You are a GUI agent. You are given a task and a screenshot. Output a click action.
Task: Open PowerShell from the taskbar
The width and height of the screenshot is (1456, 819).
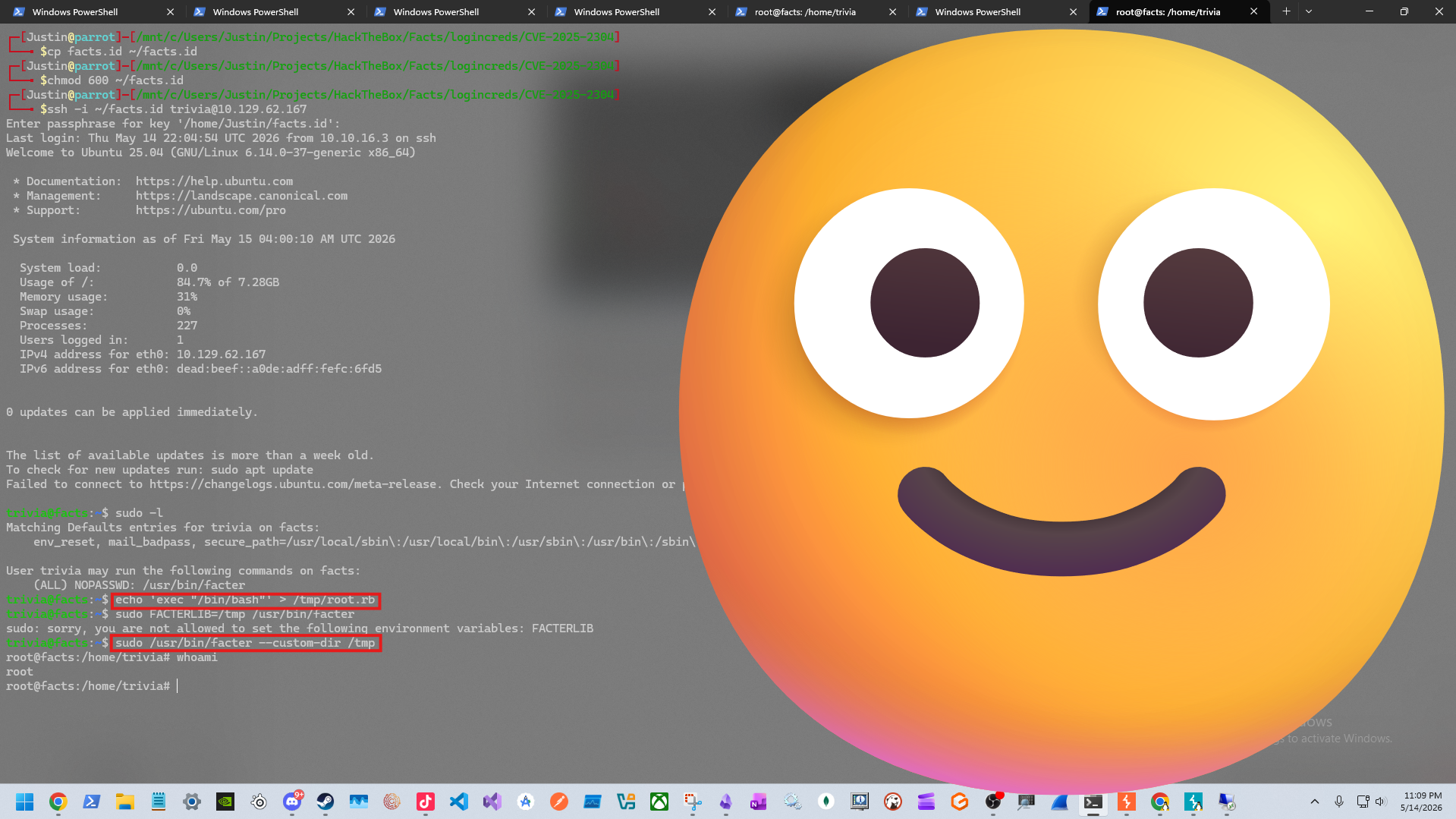92,802
